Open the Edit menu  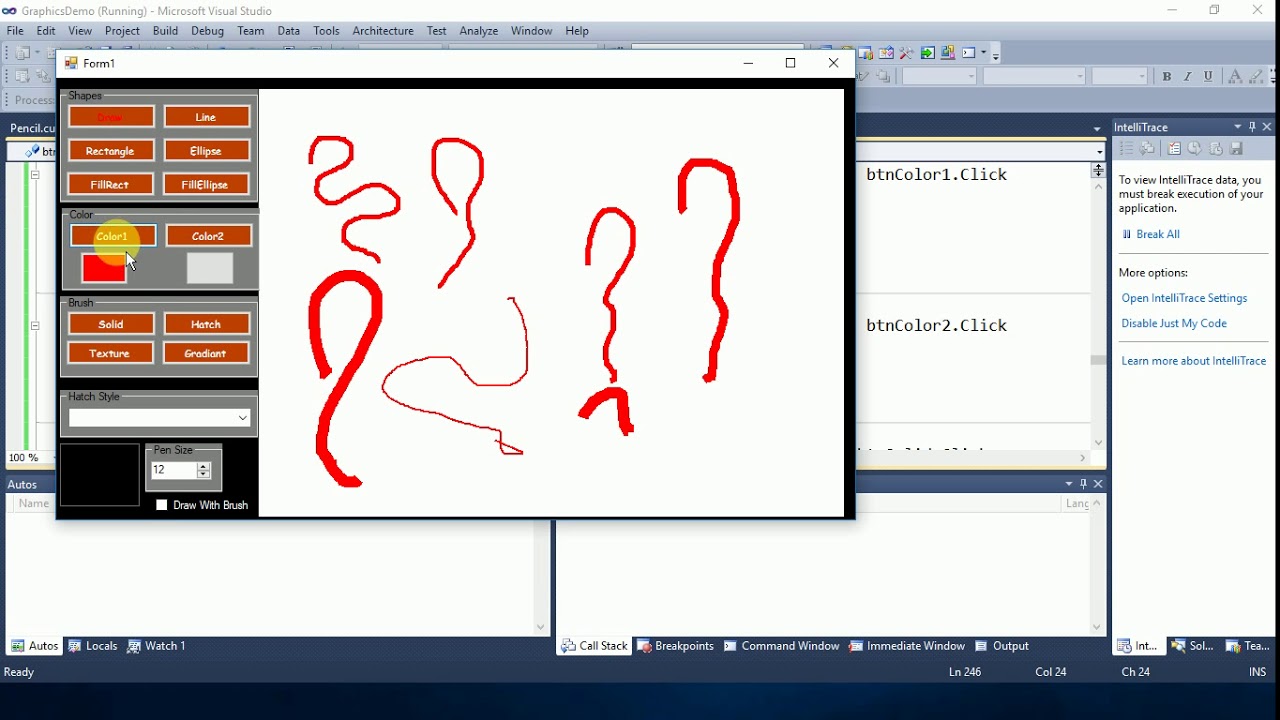(x=46, y=31)
